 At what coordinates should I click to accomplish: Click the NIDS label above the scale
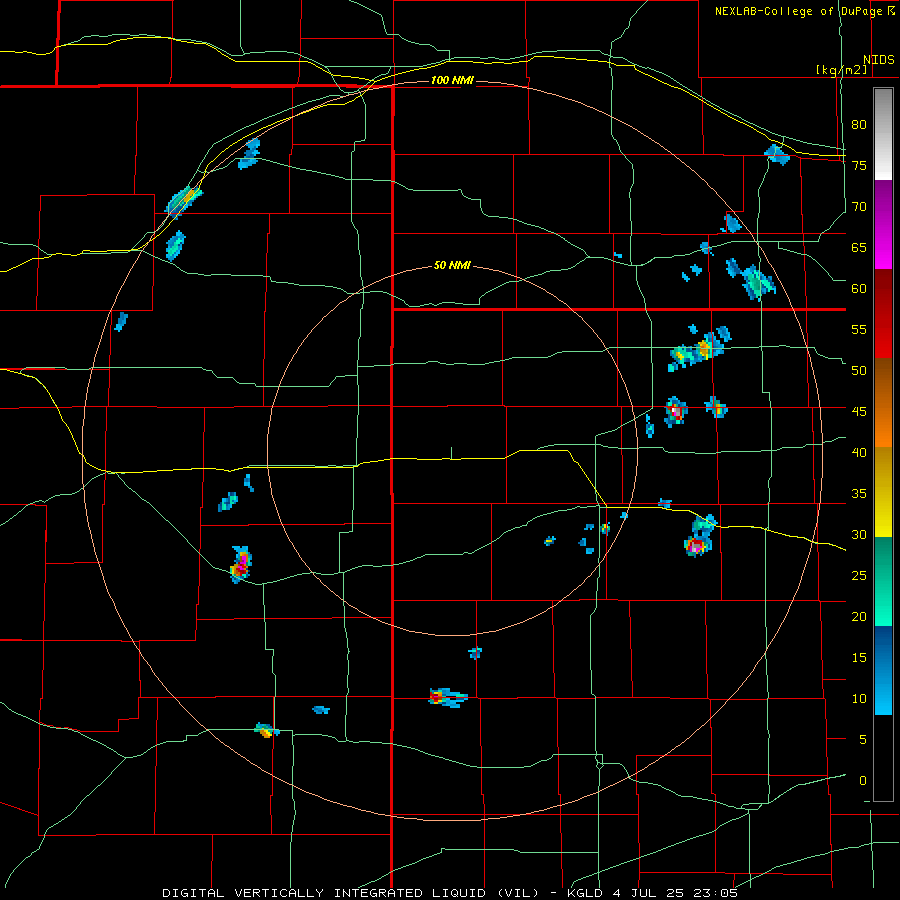878,60
